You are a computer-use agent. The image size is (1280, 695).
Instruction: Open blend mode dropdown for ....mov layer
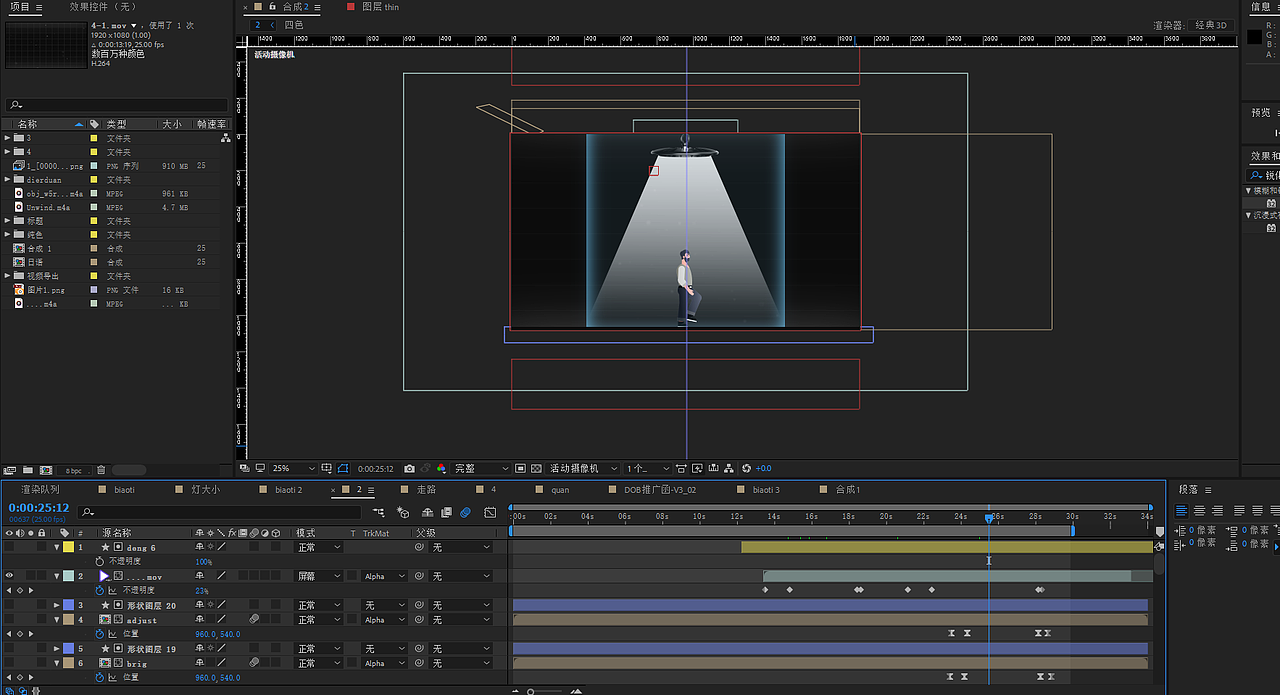click(318, 576)
